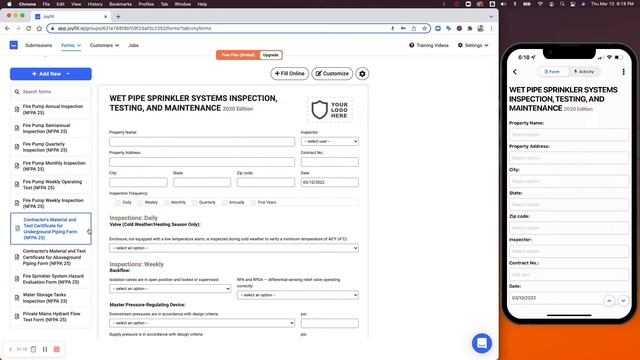Click the Search forms box
Image resolution: width=640 pixels, height=360 pixels.
[51, 92]
